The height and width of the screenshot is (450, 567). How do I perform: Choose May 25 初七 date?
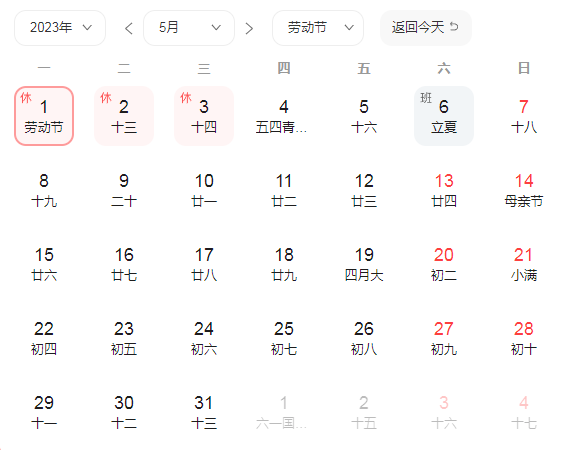284,338
